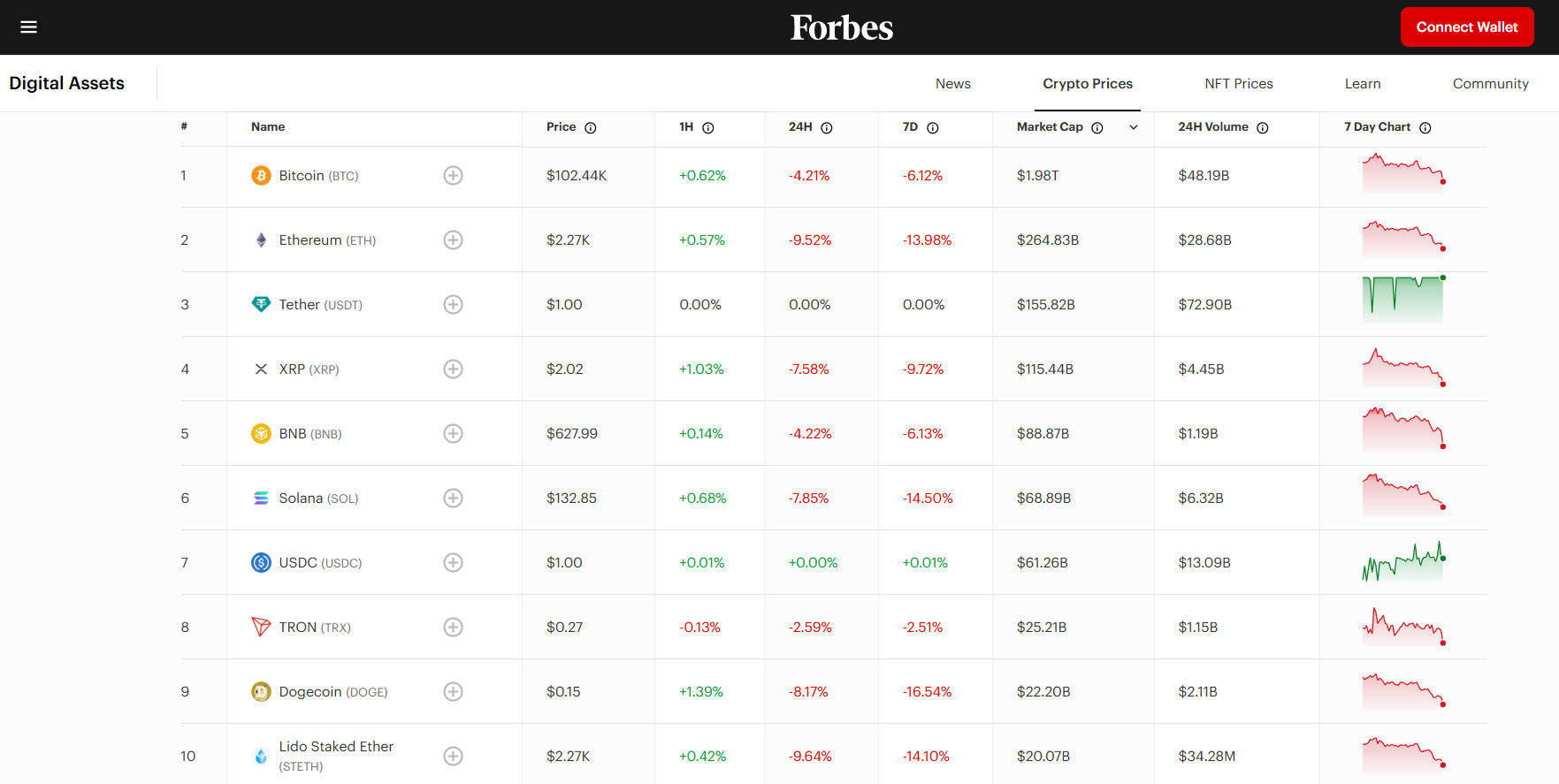Open the News tab
This screenshot has width=1559, height=784.
(x=953, y=84)
